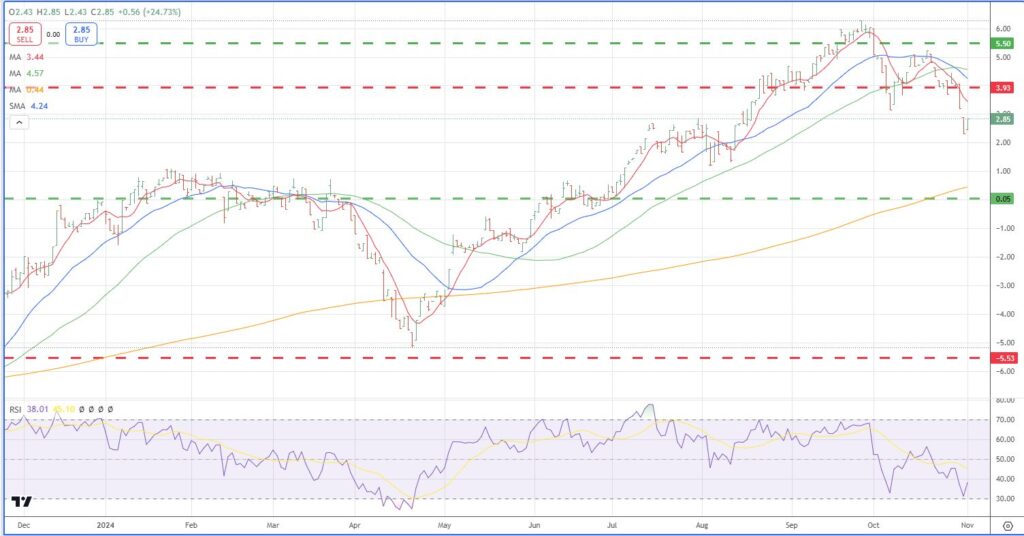Click the current price 2.85 axis label
Image resolution: width=1024 pixels, height=536 pixels.
1002,119
